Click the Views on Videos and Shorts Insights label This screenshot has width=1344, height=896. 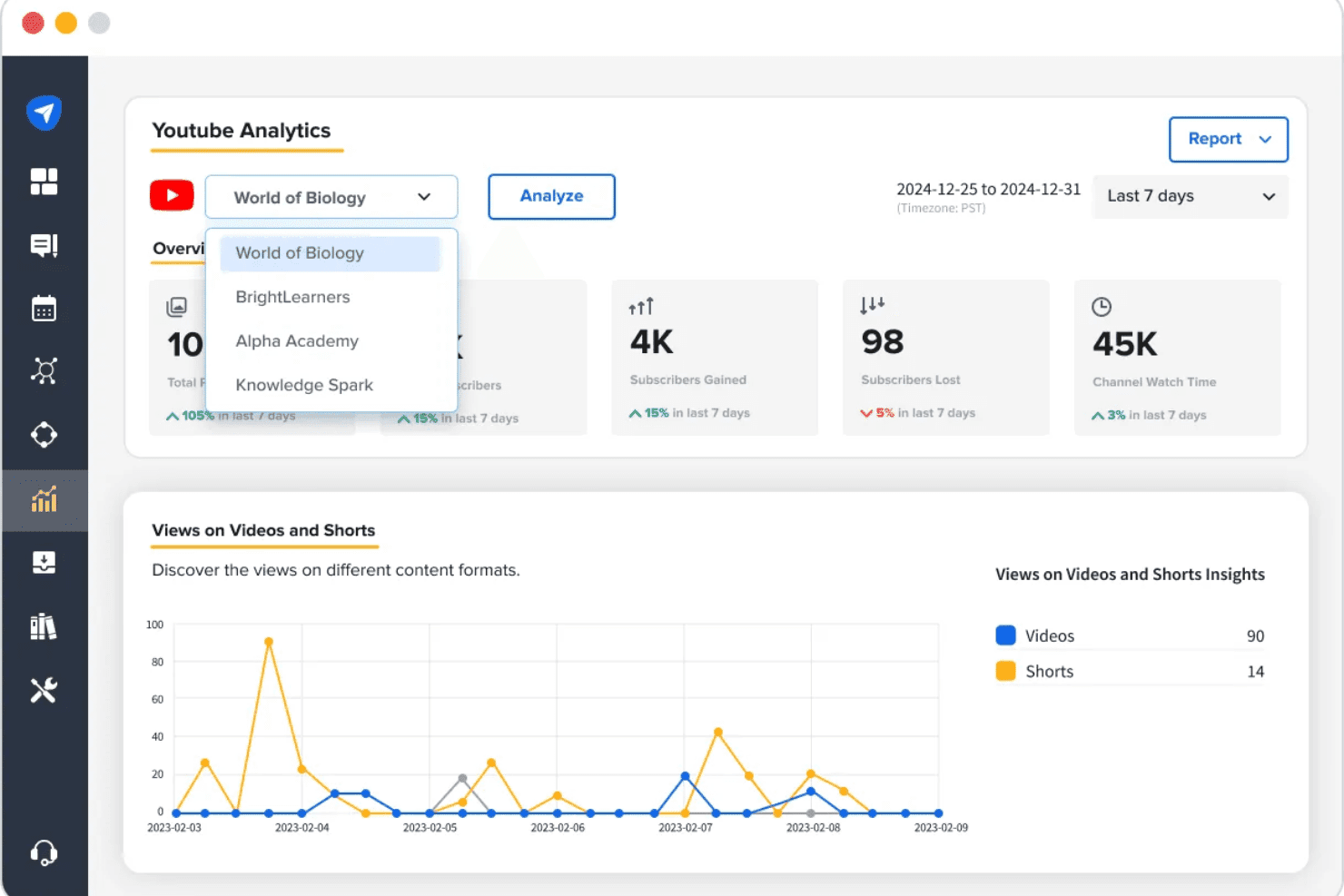click(x=1130, y=574)
